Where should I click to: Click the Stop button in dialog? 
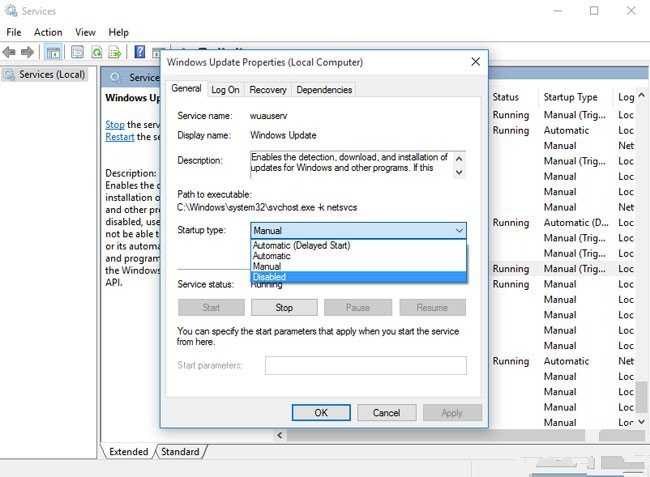[x=284, y=308]
